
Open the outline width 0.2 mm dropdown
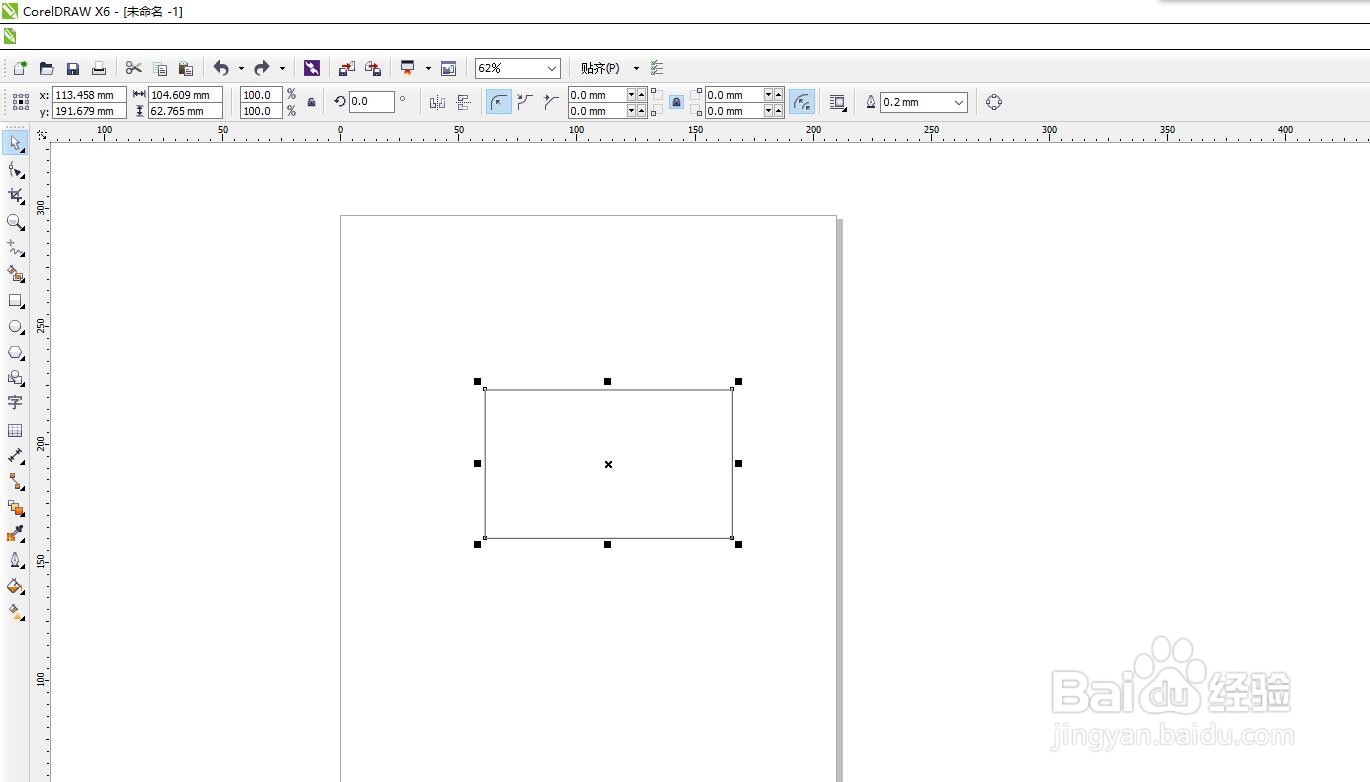959,102
